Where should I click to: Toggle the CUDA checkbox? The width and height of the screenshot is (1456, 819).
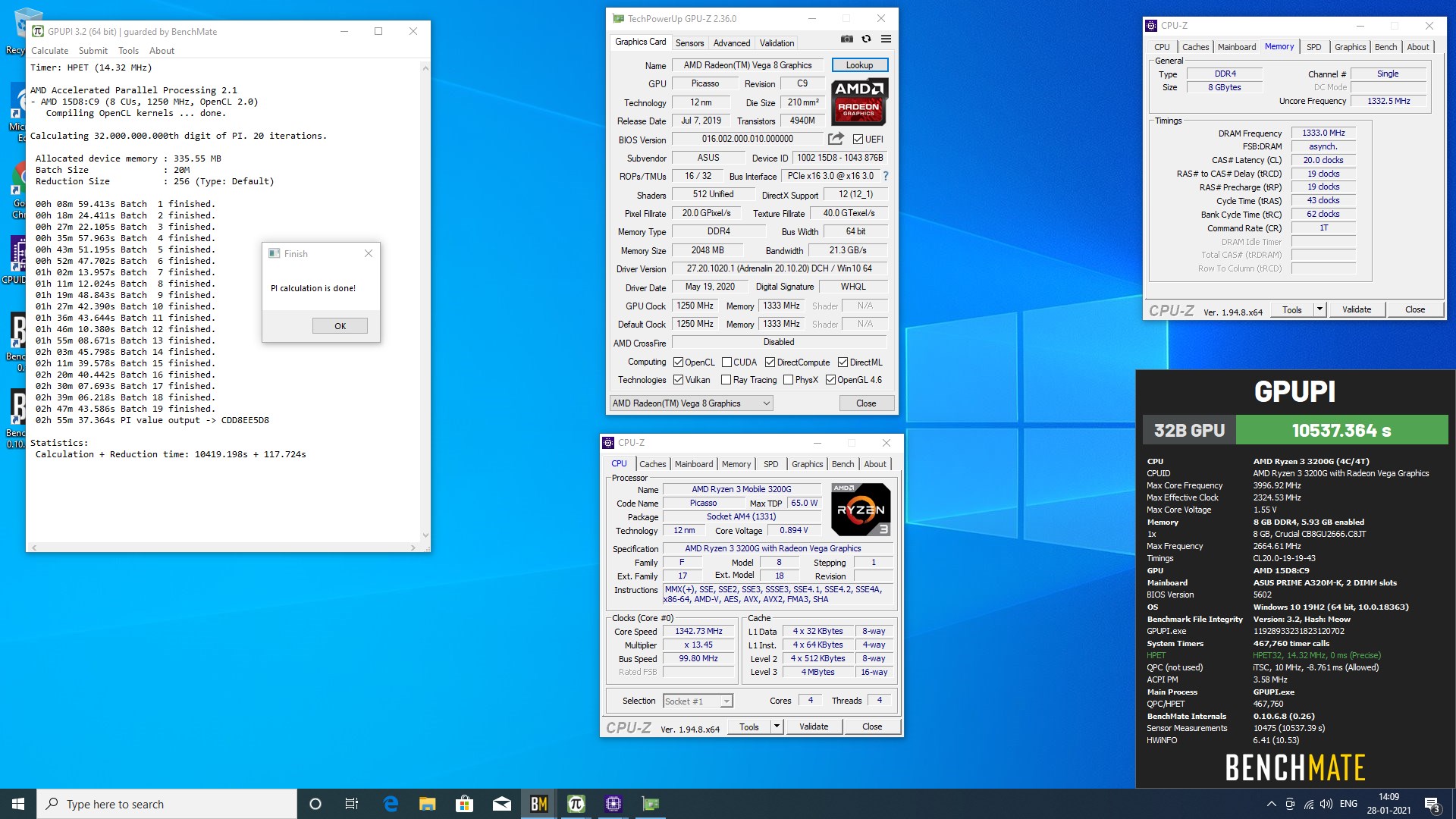pyautogui.click(x=726, y=362)
